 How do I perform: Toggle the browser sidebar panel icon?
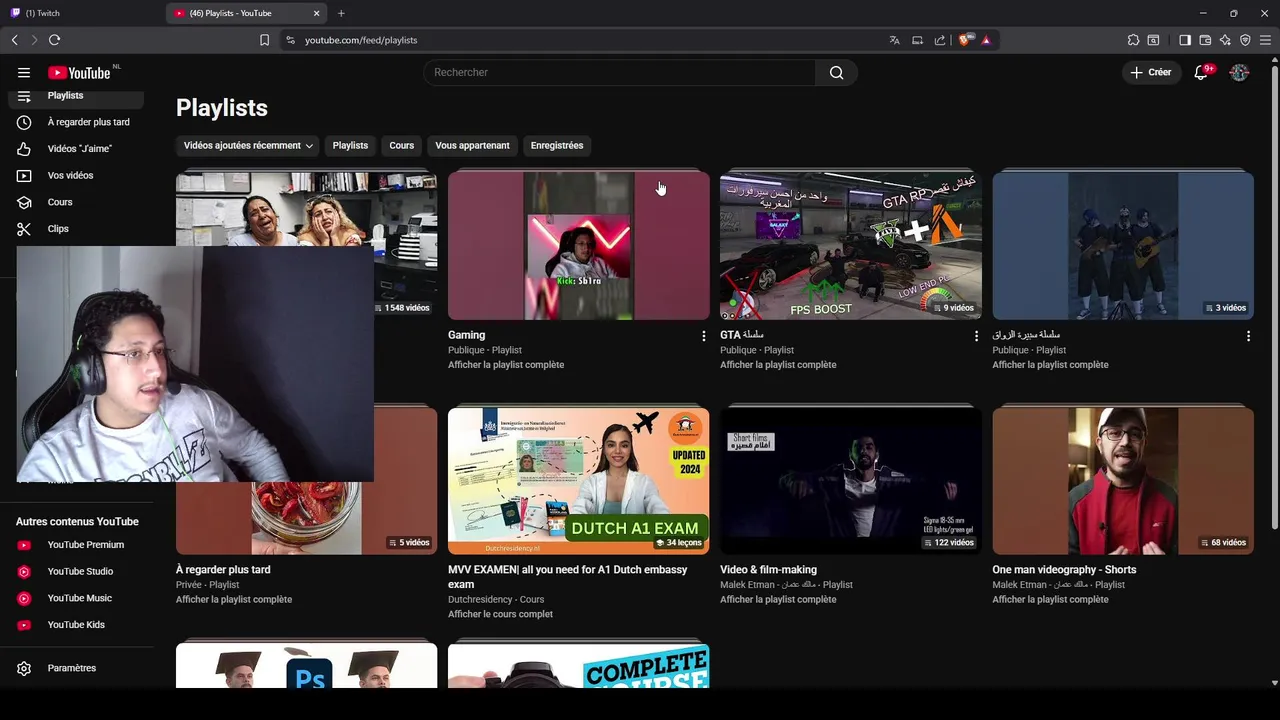(1185, 40)
